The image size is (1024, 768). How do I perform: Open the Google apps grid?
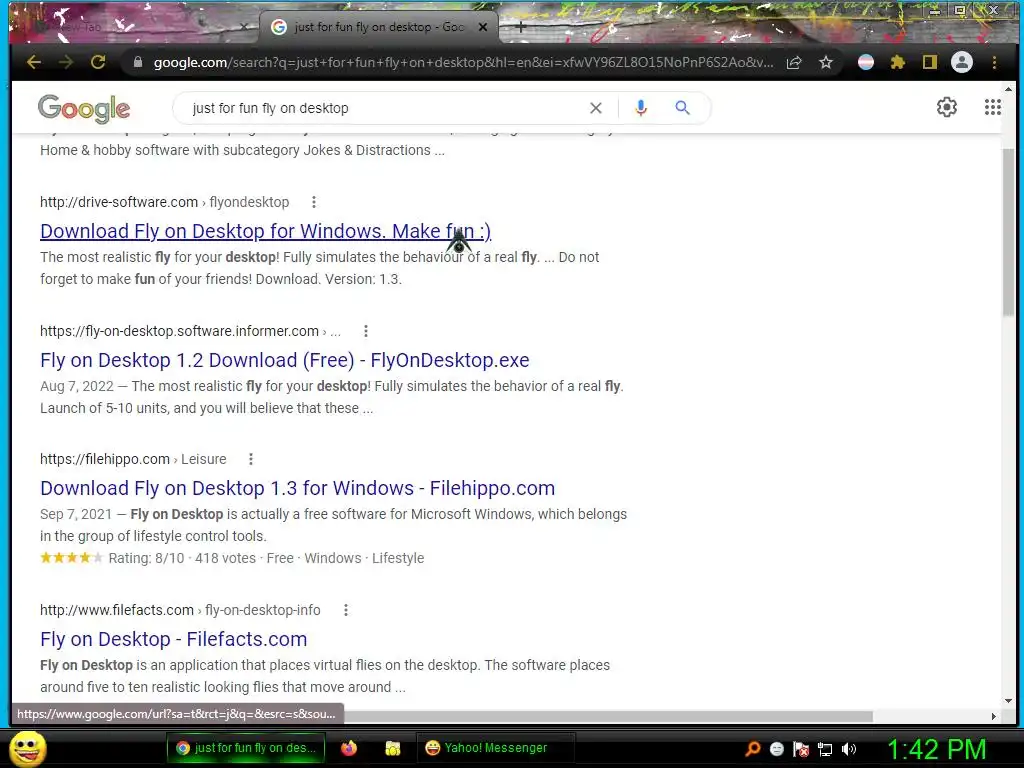pyautogui.click(x=993, y=107)
